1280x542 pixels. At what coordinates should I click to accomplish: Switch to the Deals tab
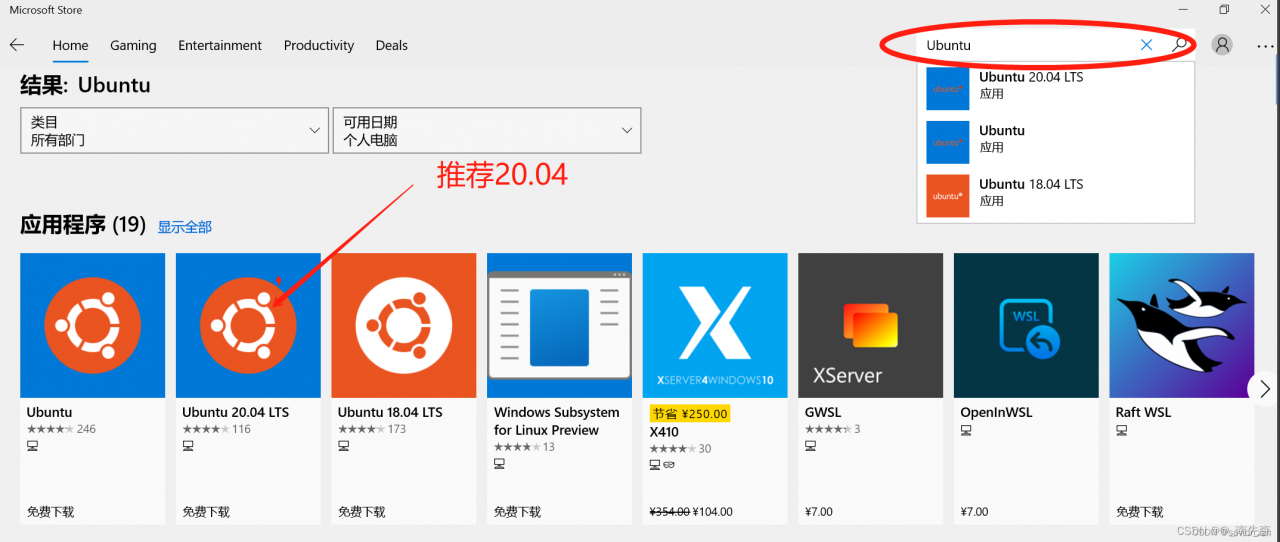392,45
